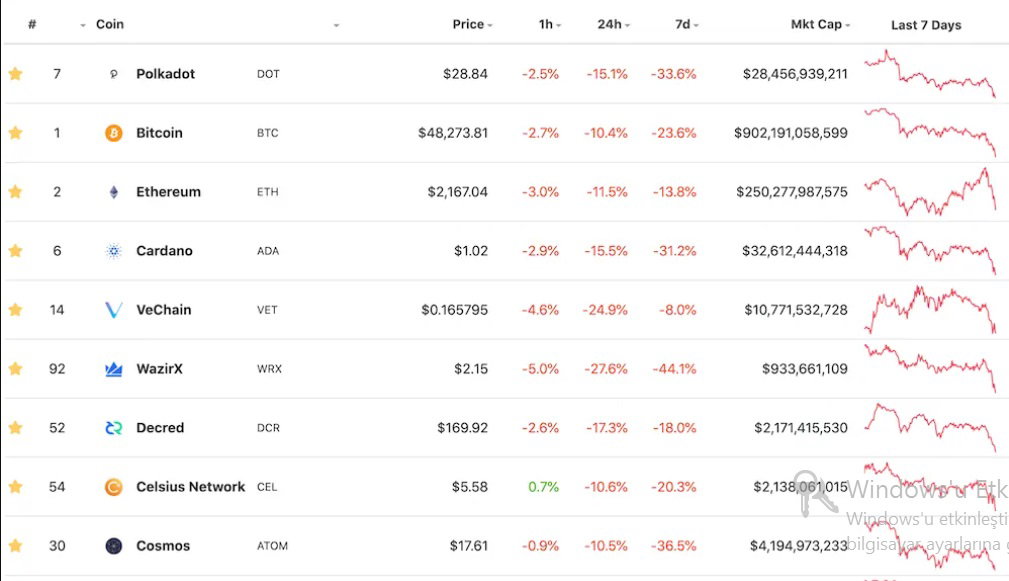Sort by 24h change column
This screenshot has height=581, width=1009.
613,24
